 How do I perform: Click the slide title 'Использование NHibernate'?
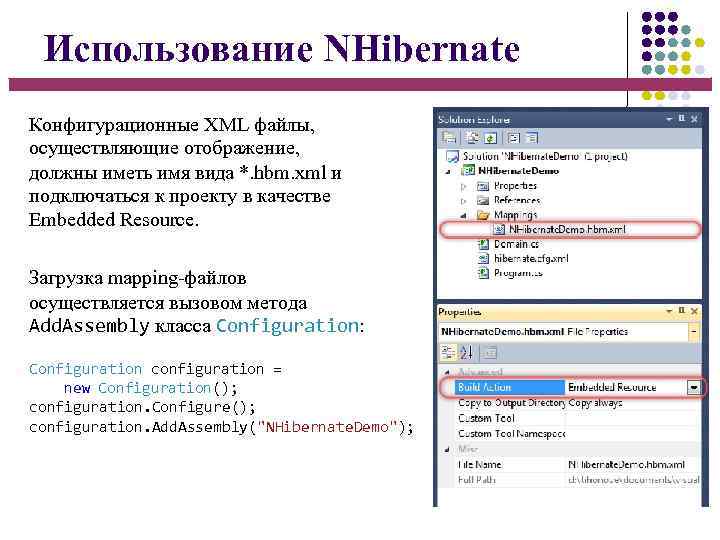point(281,48)
